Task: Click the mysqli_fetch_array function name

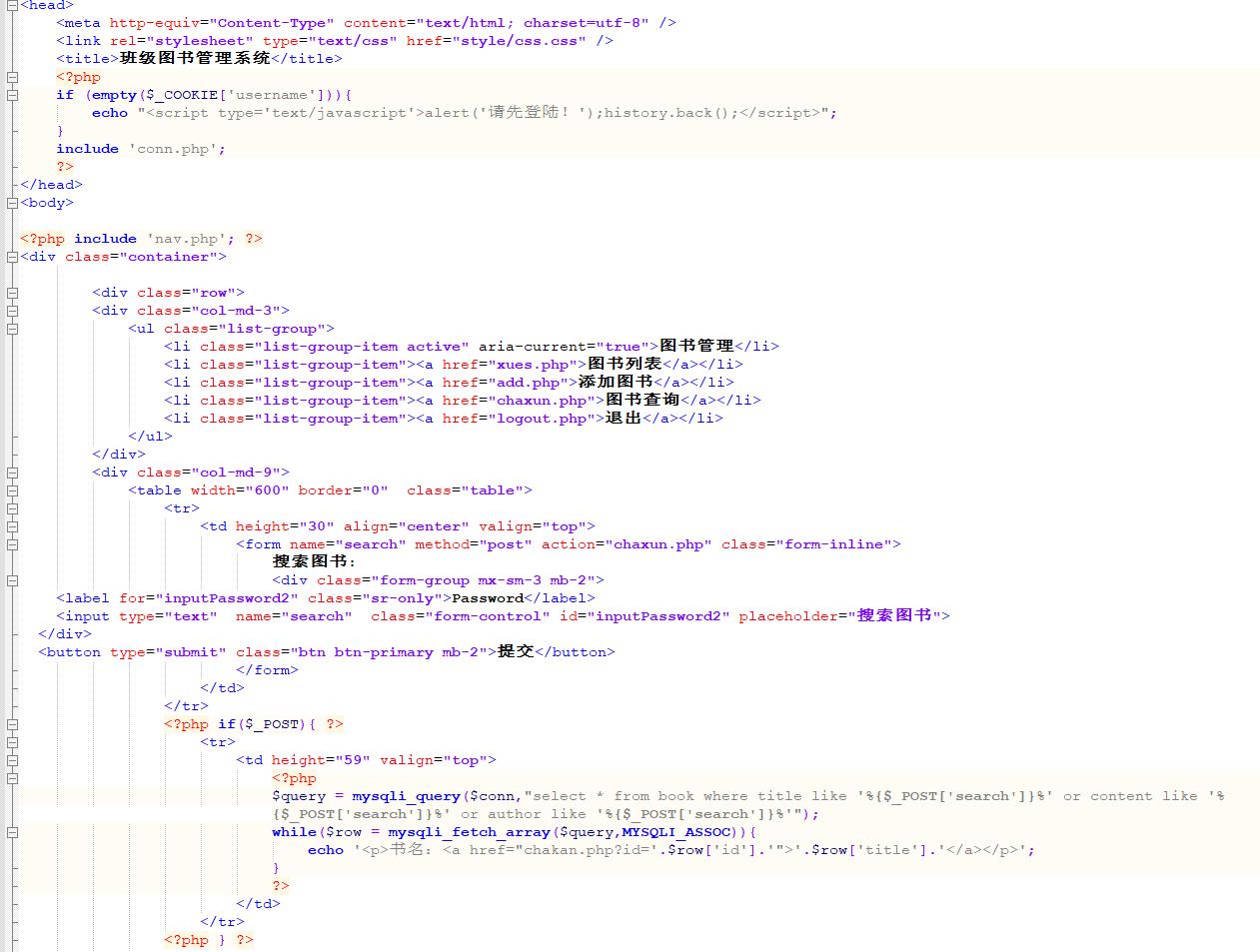Action: [x=469, y=832]
